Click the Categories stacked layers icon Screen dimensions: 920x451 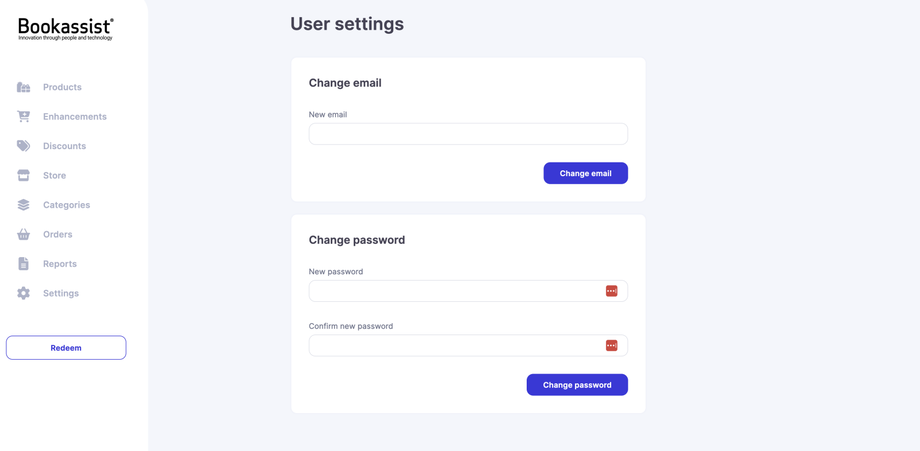coord(23,205)
